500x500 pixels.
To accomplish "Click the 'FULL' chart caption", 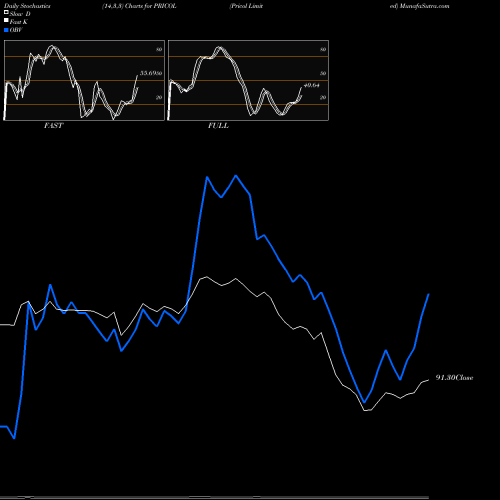I will [x=218, y=126].
